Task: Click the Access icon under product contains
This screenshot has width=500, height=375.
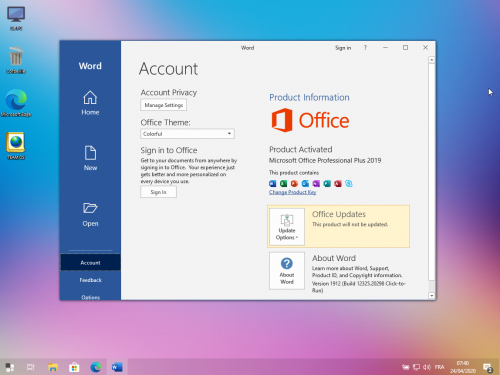Action: [338, 184]
